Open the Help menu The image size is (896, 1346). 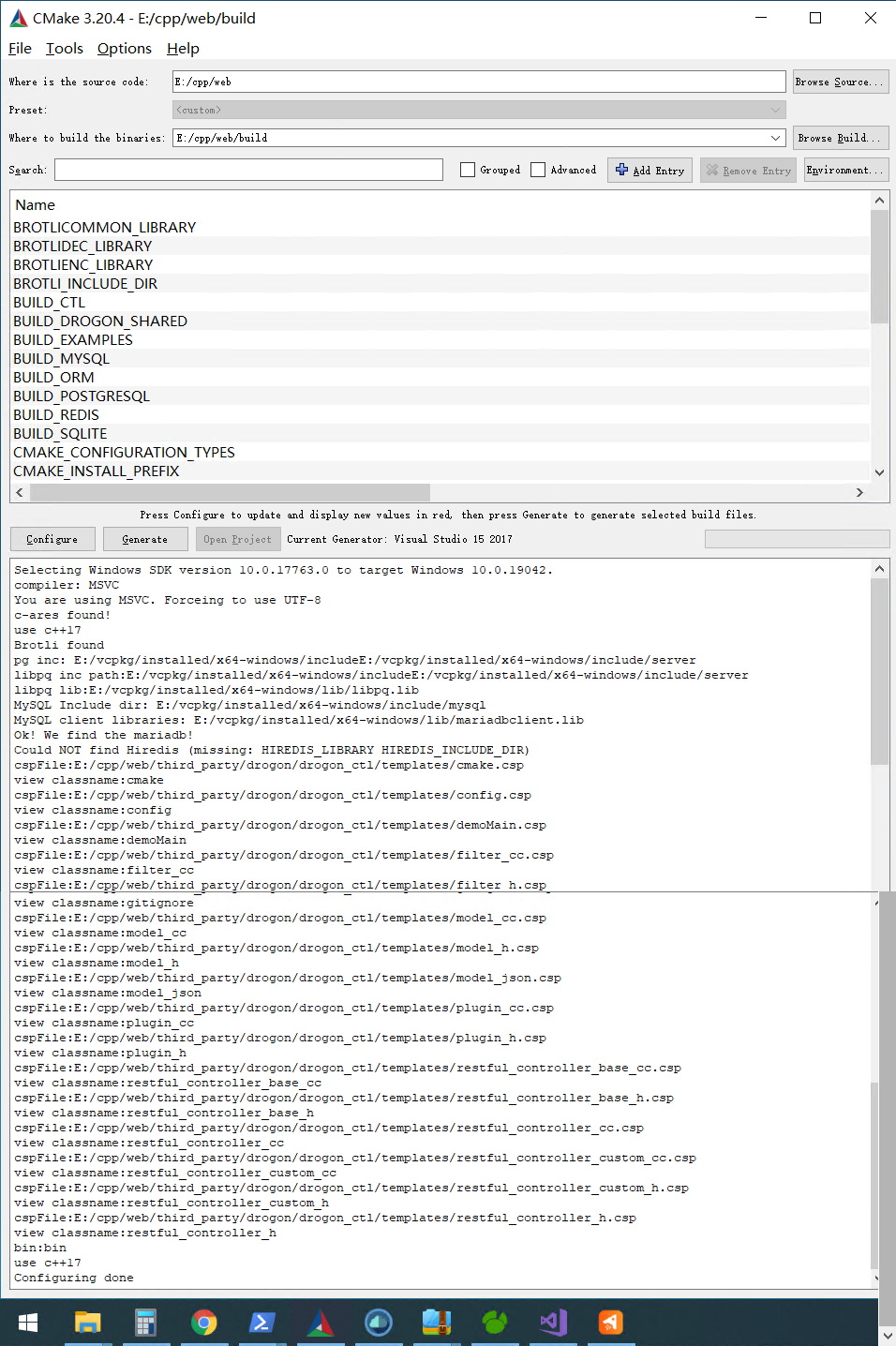click(x=183, y=49)
